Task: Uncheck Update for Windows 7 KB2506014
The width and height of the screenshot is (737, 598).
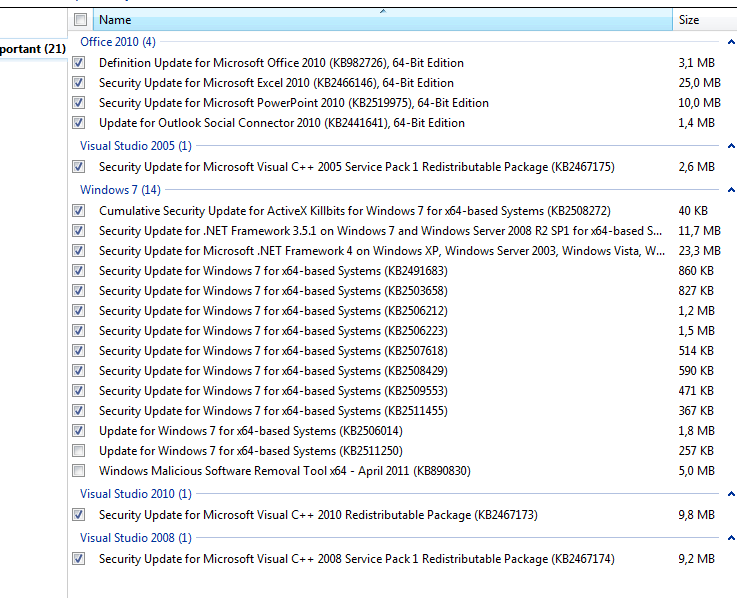Action: click(78, 431)
